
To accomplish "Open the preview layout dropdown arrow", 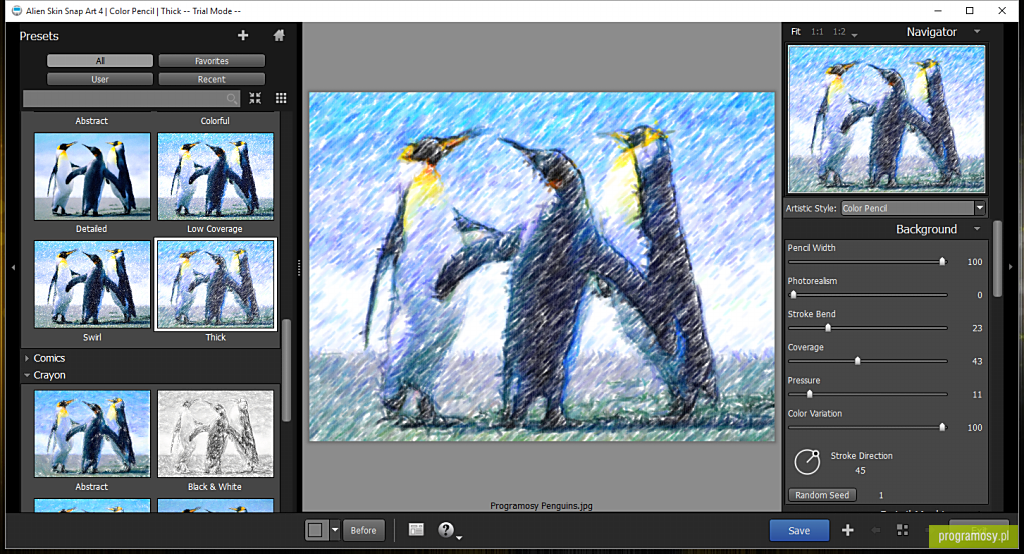I will pos(334,530).
